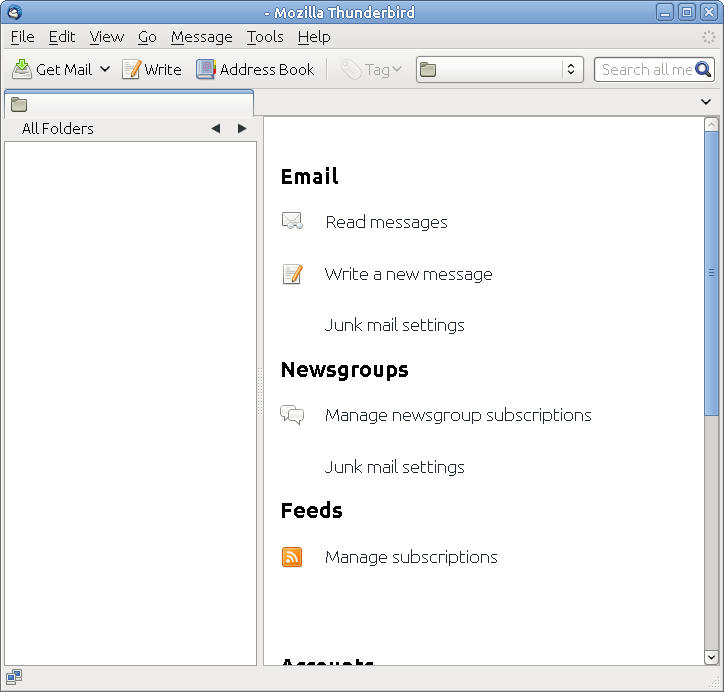This screenshot has height=692, width=724.
Task: Click the folder pane splitter grip
Action: (x=260, y=391)
